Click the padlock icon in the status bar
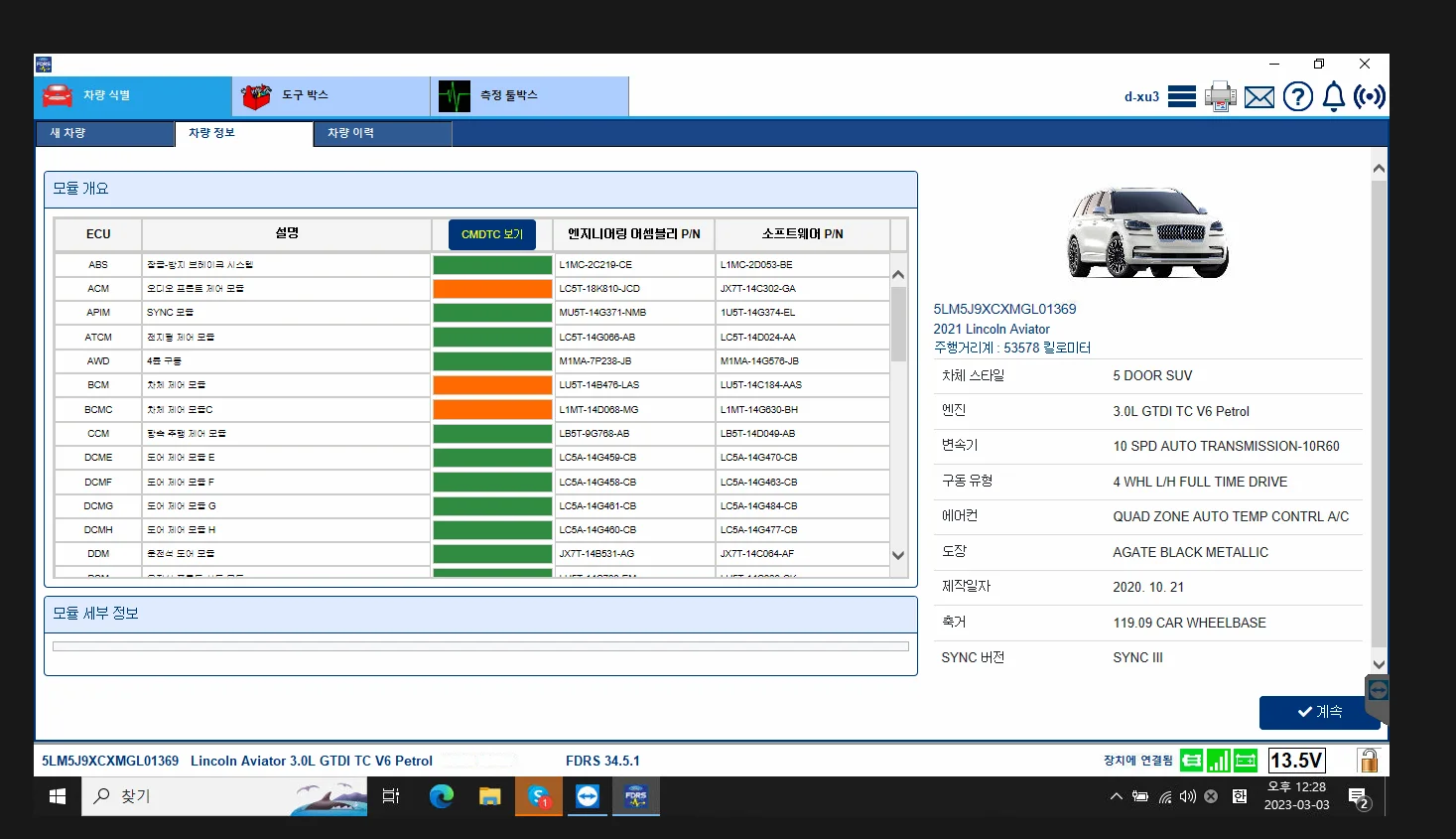Viewport: 1456px width, 839px height. pyautogui.click(x=1369, y=761)
